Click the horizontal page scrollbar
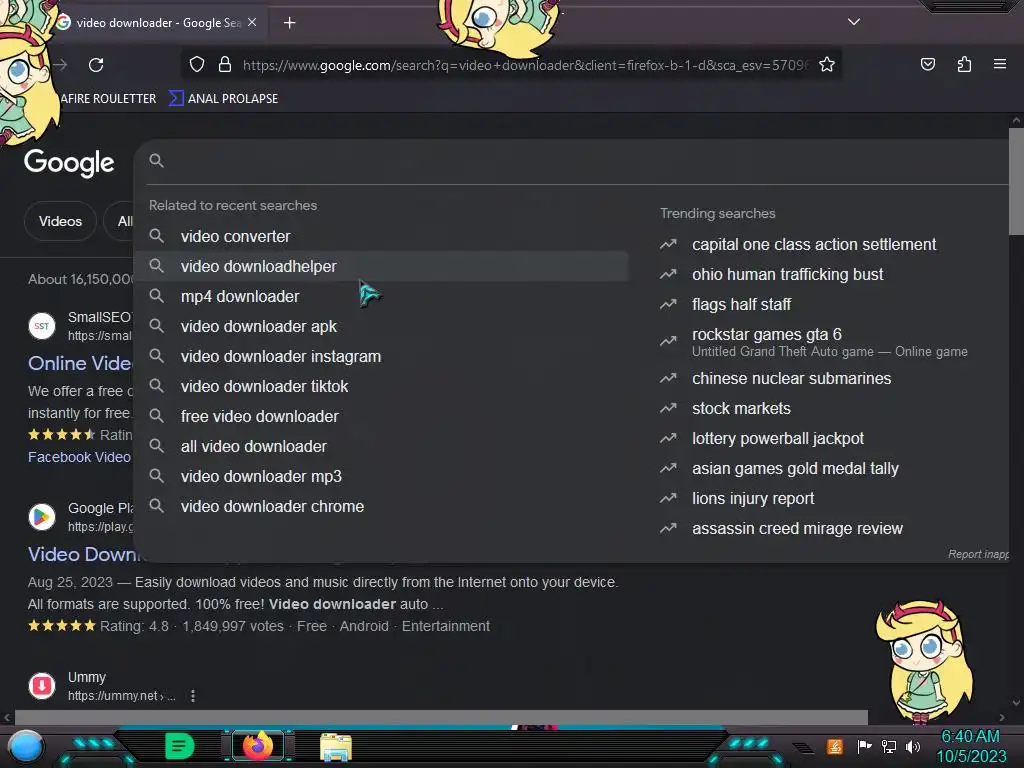 point(441,718)
